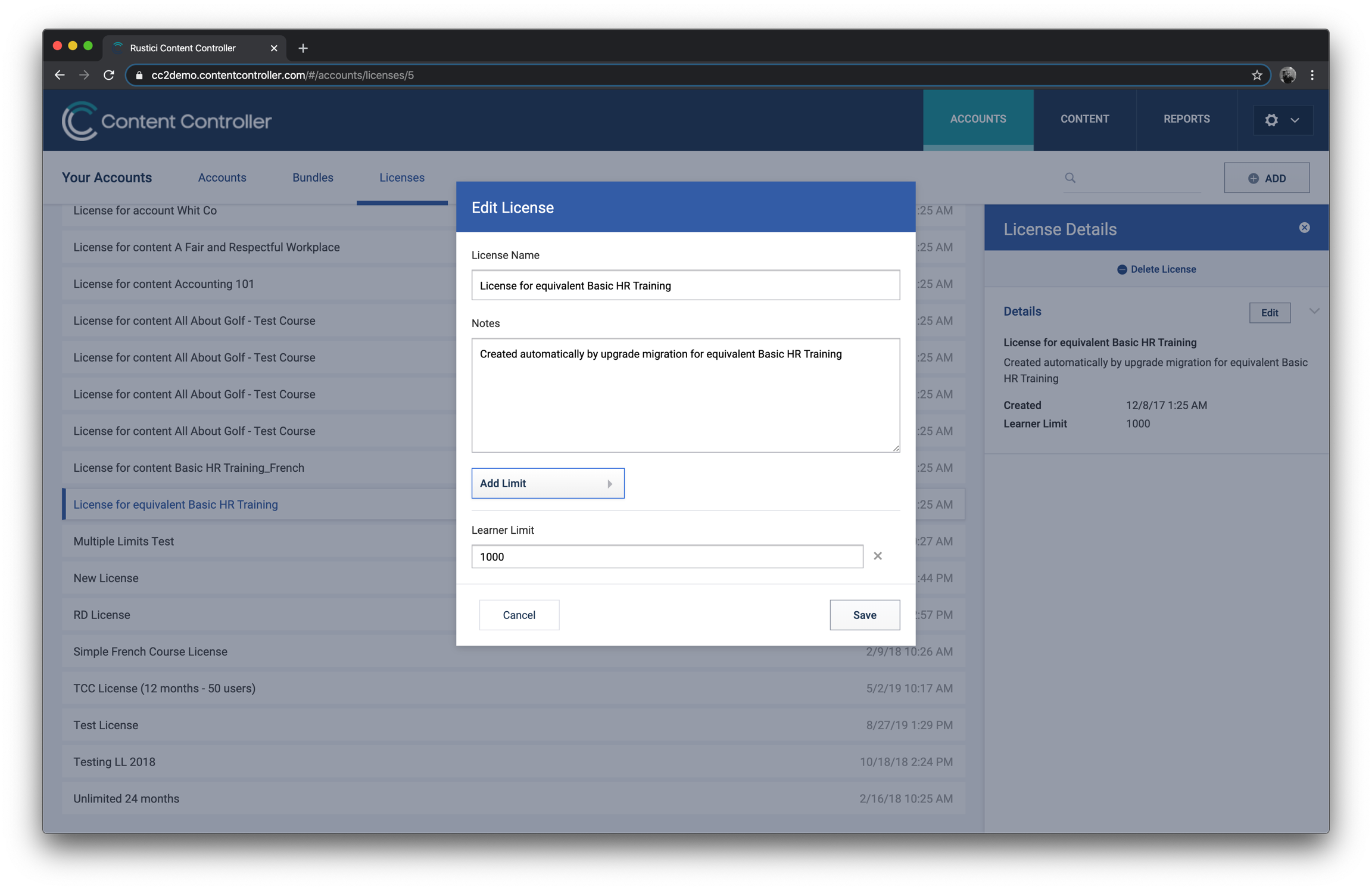Select Unlimited 24 months license
The width and height of the screenshot is (1372, 890).
click(x=513, y=799)
